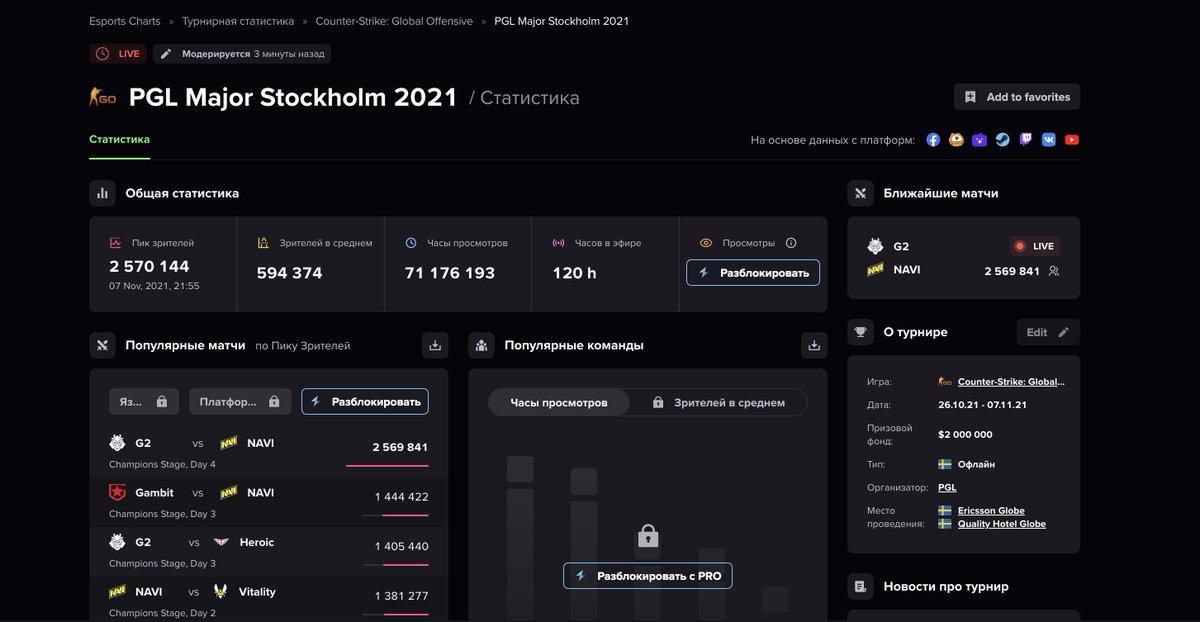Screen dimensions: 1200x622
Task: Click the LIVE badge in upcoming matches
Action: pos(1035,246)
